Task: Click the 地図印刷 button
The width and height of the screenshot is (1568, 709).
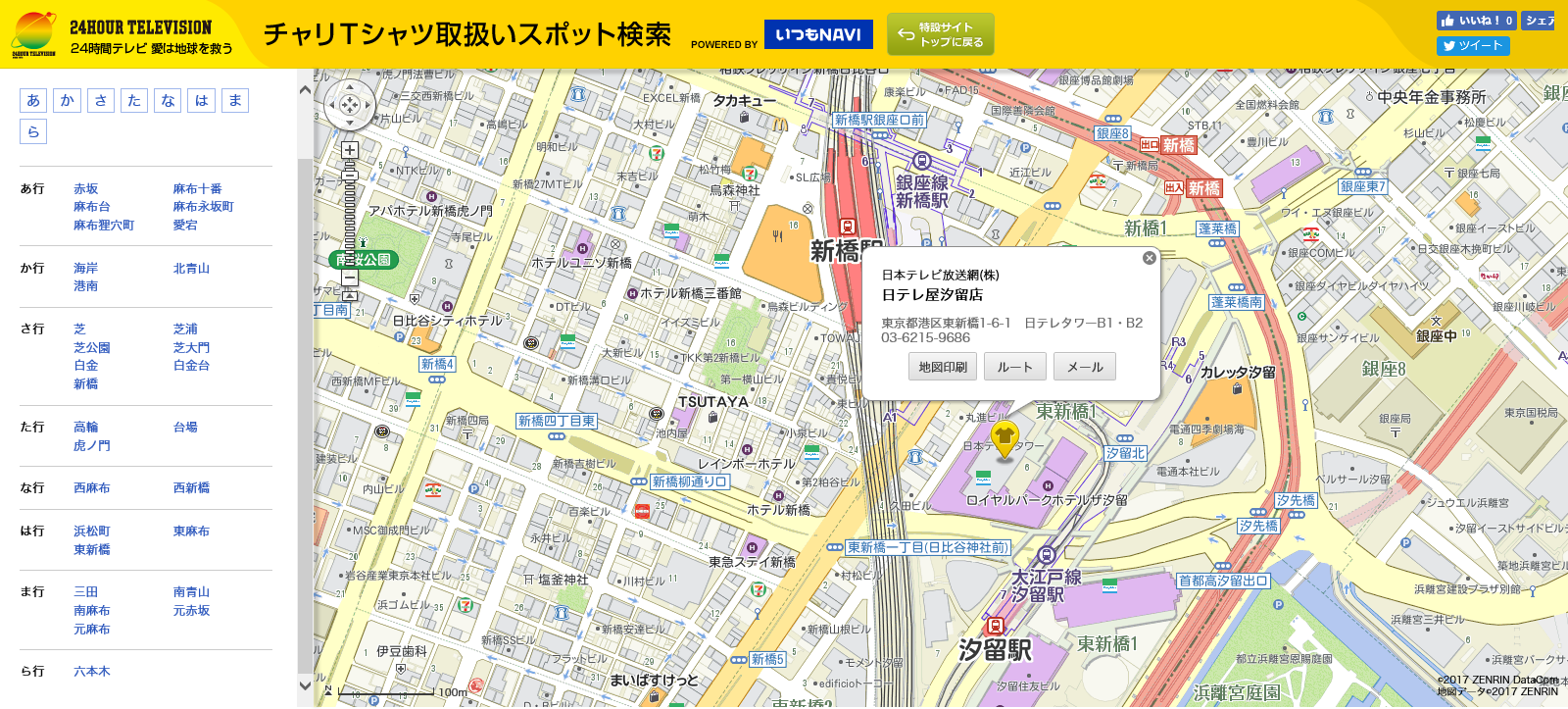Action: tap(943, 367)
